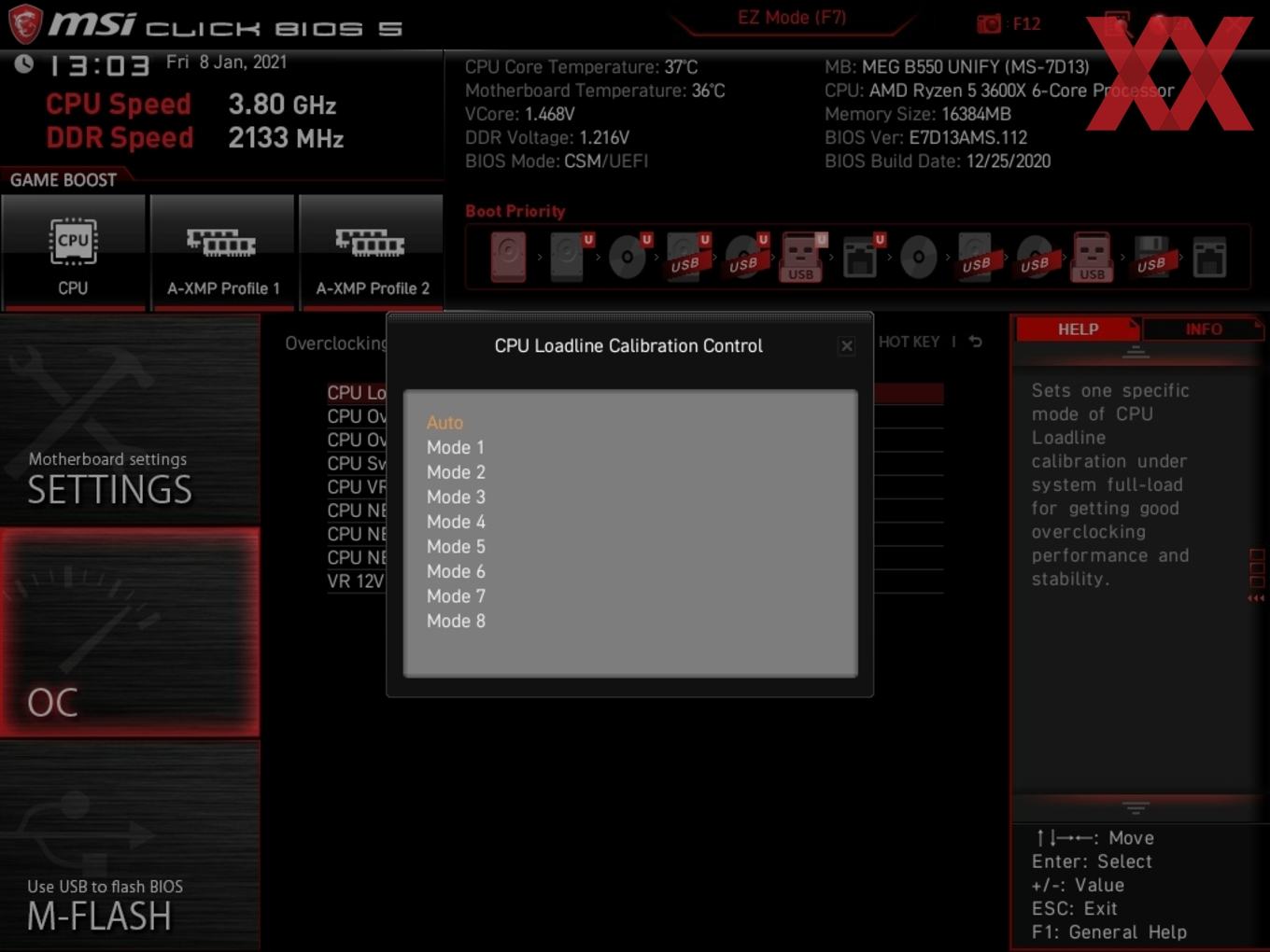The height and width of the screenshot is (952, 1270).
Task: Toggle A-XMP Profile 1
Action: click(x=222, y=252)
